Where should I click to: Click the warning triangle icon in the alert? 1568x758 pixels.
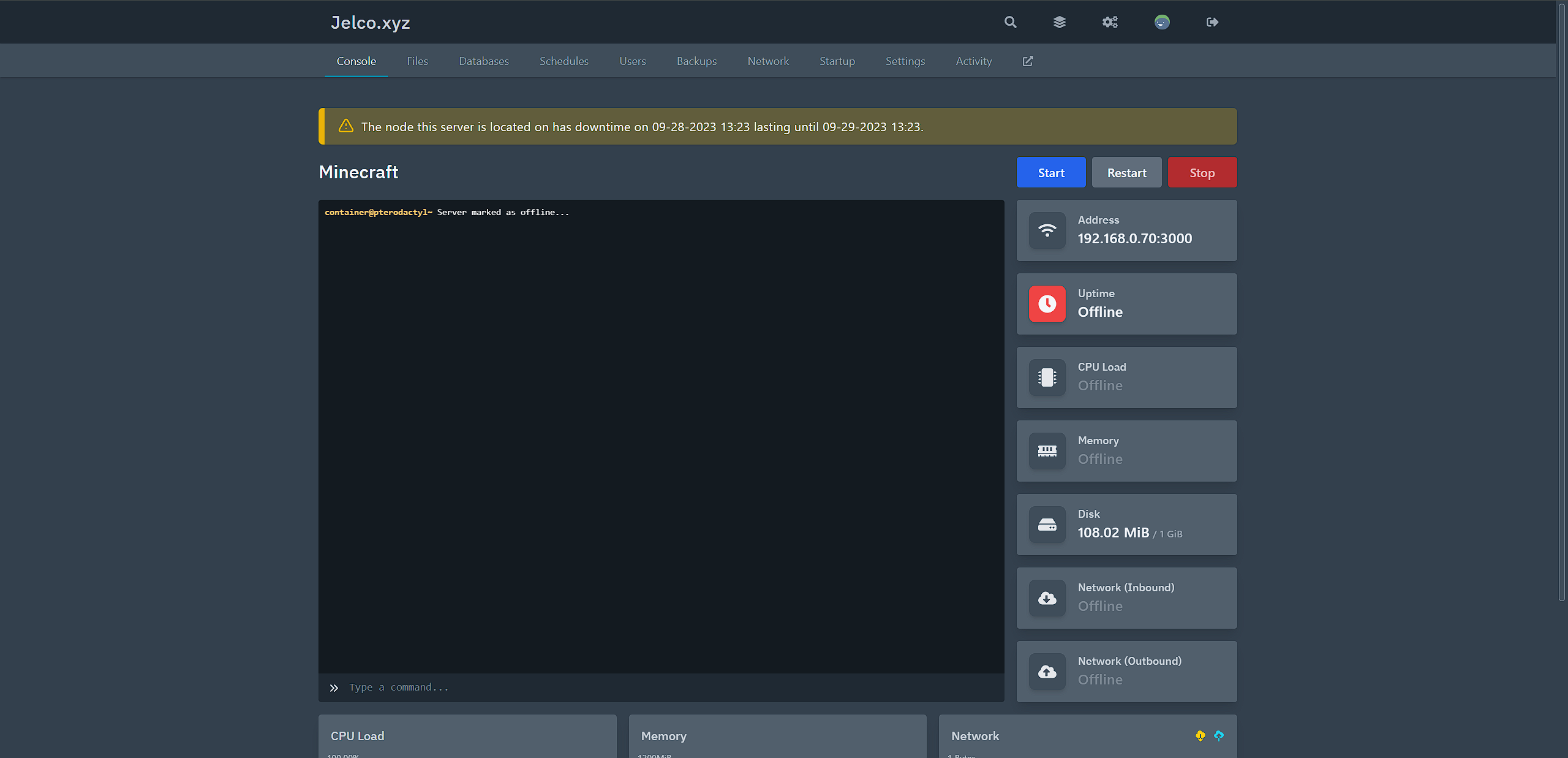[x=346, y=126]
